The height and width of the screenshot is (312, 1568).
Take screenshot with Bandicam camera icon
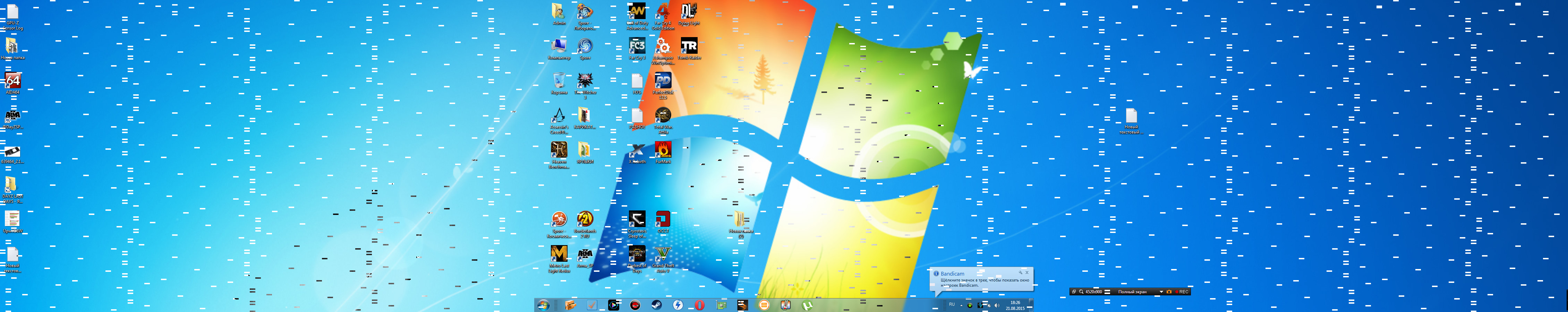(x=1169, y=292)
